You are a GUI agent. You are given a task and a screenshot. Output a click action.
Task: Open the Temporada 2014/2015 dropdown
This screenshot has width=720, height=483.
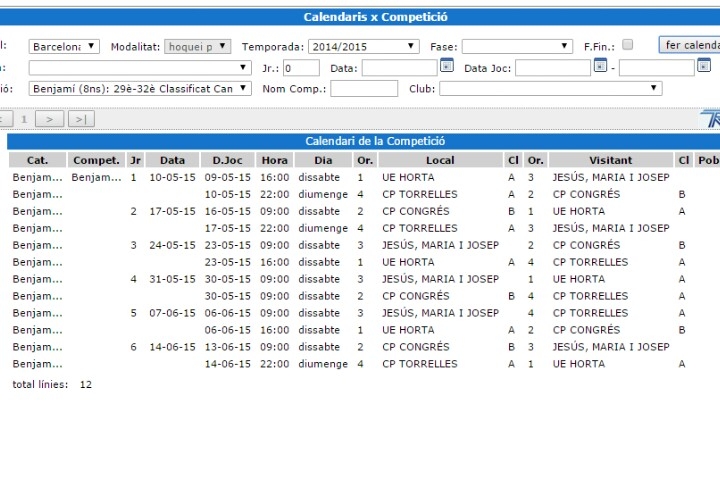click(363, 46)
